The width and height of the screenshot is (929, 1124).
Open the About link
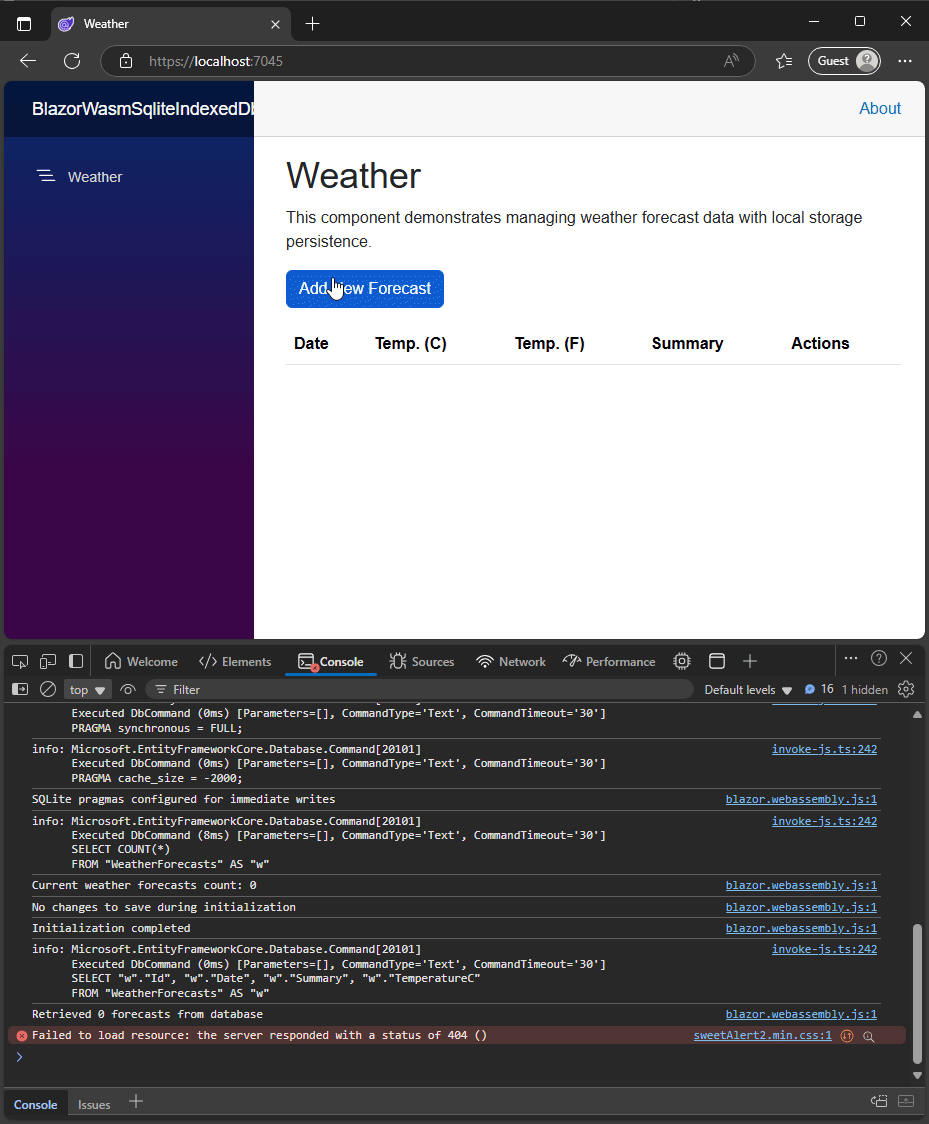[880, 108]
